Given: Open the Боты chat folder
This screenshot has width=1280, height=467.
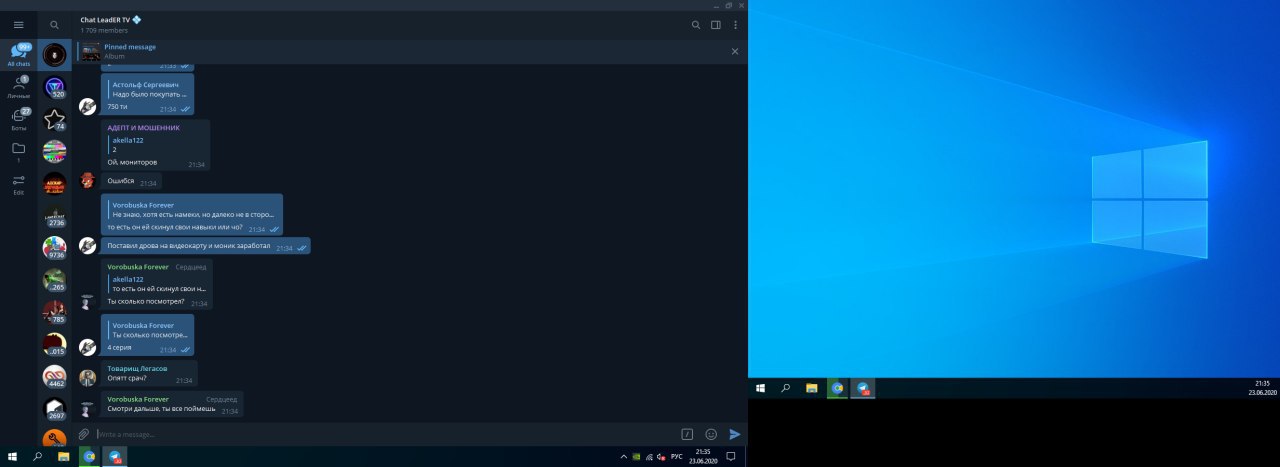Looking at the screenshot, I should (18, 120).
